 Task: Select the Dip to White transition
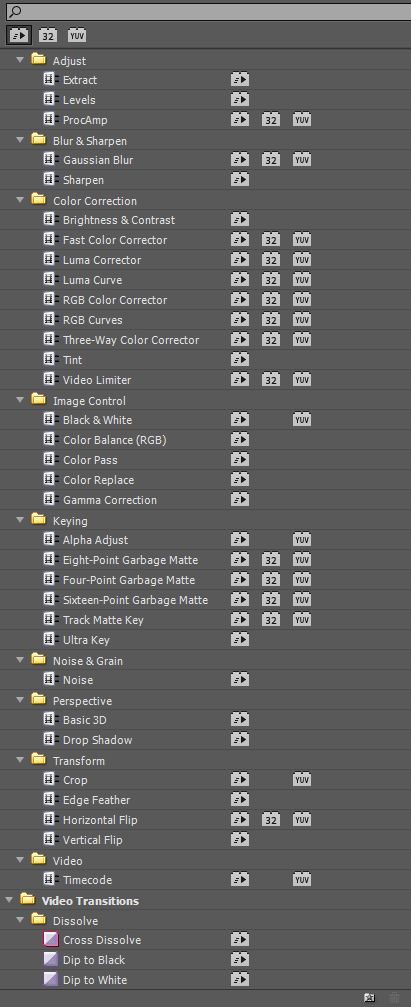point(95,979)
